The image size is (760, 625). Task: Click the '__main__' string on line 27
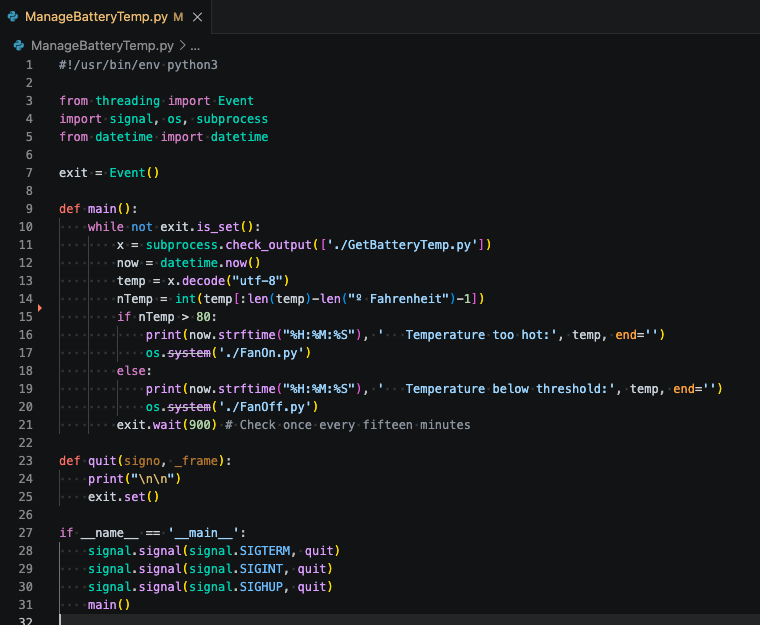(x=203, y=533)
